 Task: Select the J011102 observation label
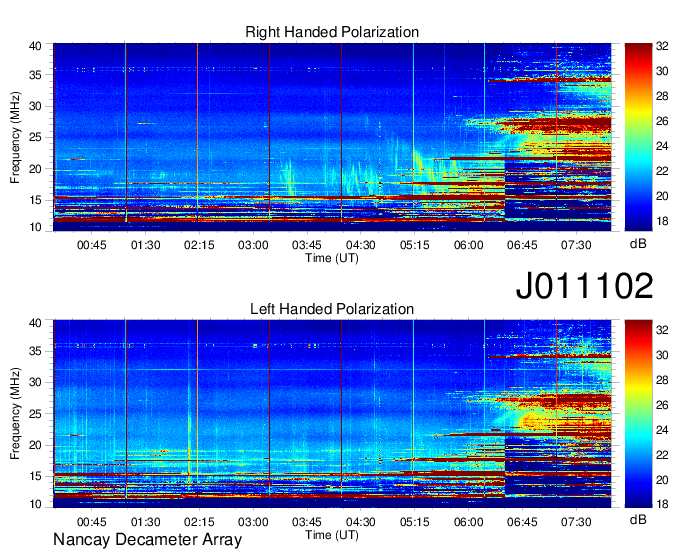tap(584, 286)
